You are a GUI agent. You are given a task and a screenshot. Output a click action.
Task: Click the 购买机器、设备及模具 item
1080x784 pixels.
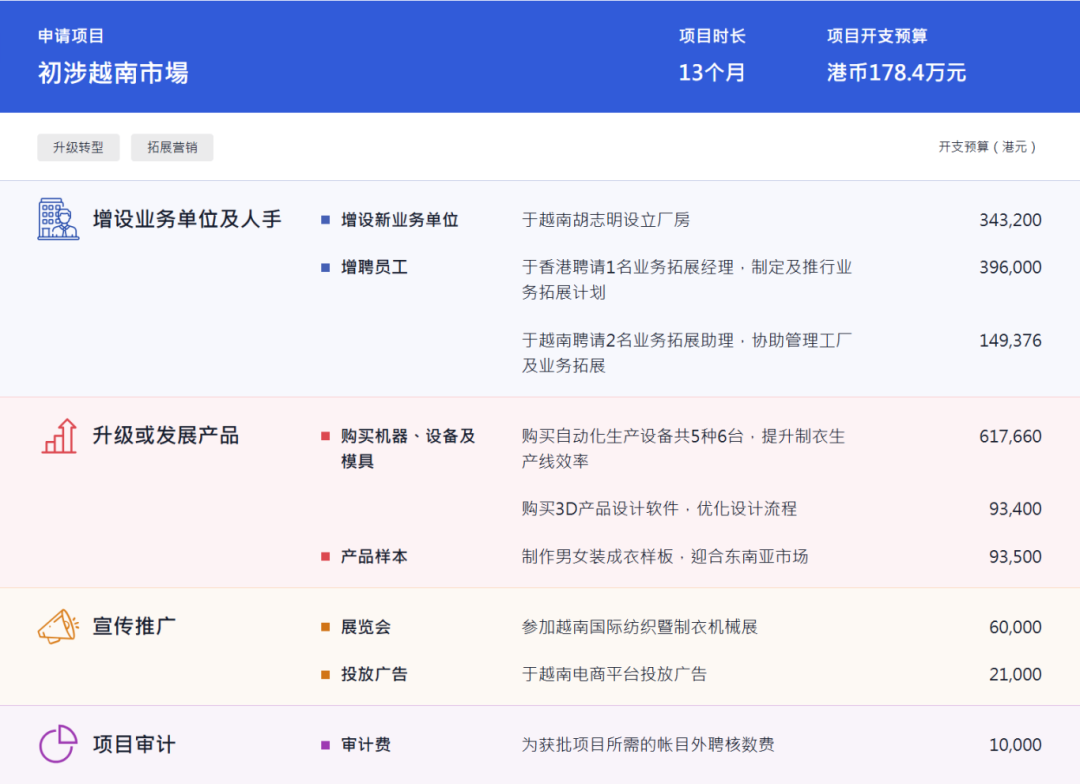[408, 448]
